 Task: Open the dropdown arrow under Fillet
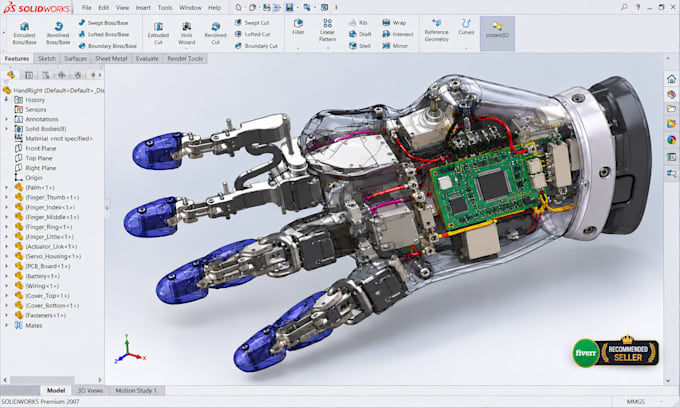(x=298, y=49)
